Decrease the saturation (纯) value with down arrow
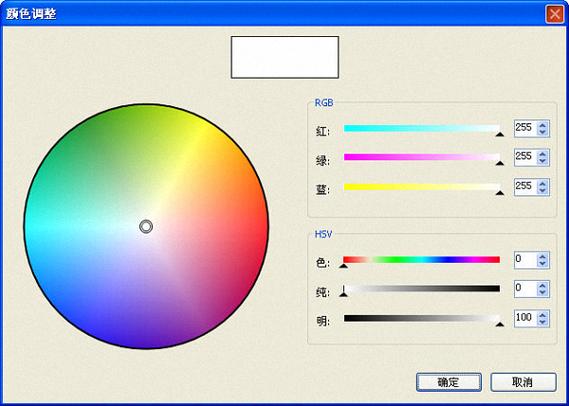The image size is (569, 406). pos(543,293)
